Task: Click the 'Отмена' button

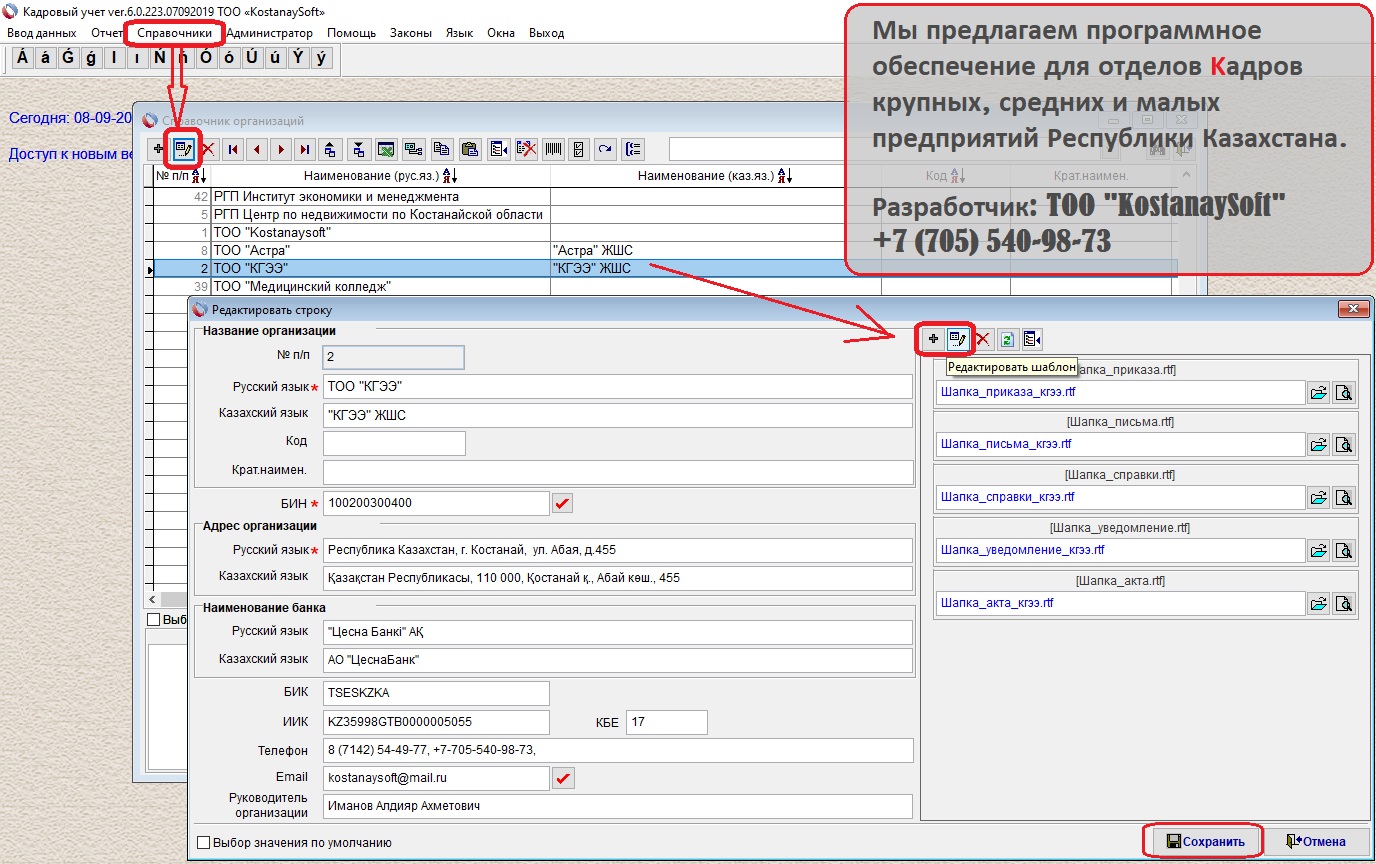Action: point(1316,841)
